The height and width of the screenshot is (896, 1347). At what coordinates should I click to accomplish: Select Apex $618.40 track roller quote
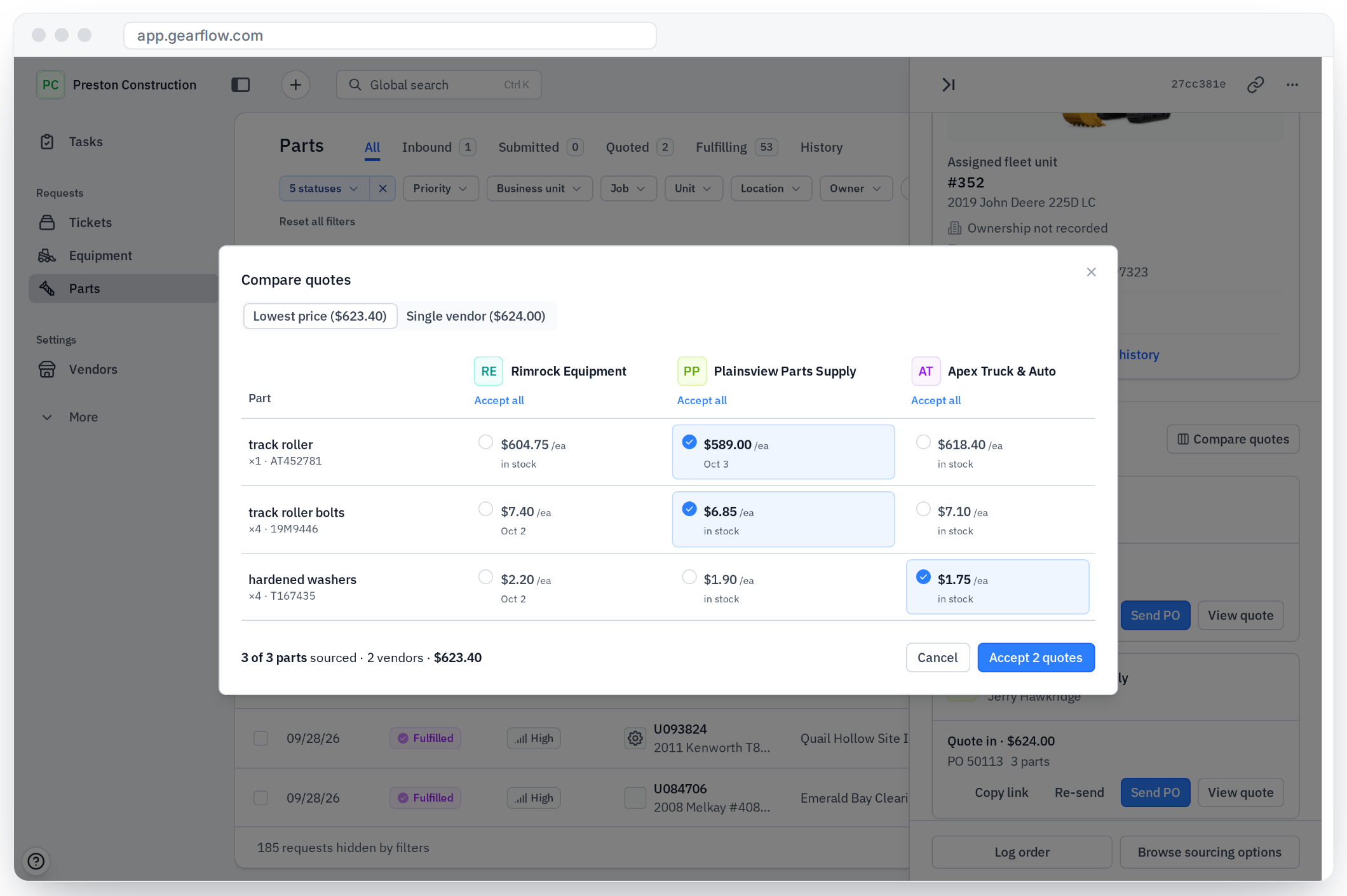click(x=923, y=442)
